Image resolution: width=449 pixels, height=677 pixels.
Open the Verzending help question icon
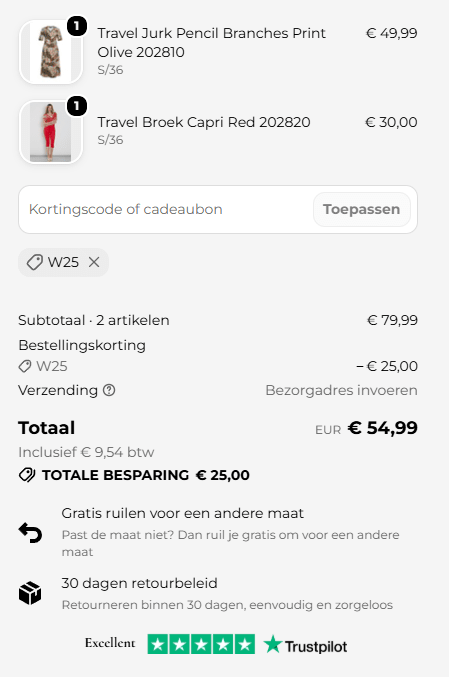[109, 390]
